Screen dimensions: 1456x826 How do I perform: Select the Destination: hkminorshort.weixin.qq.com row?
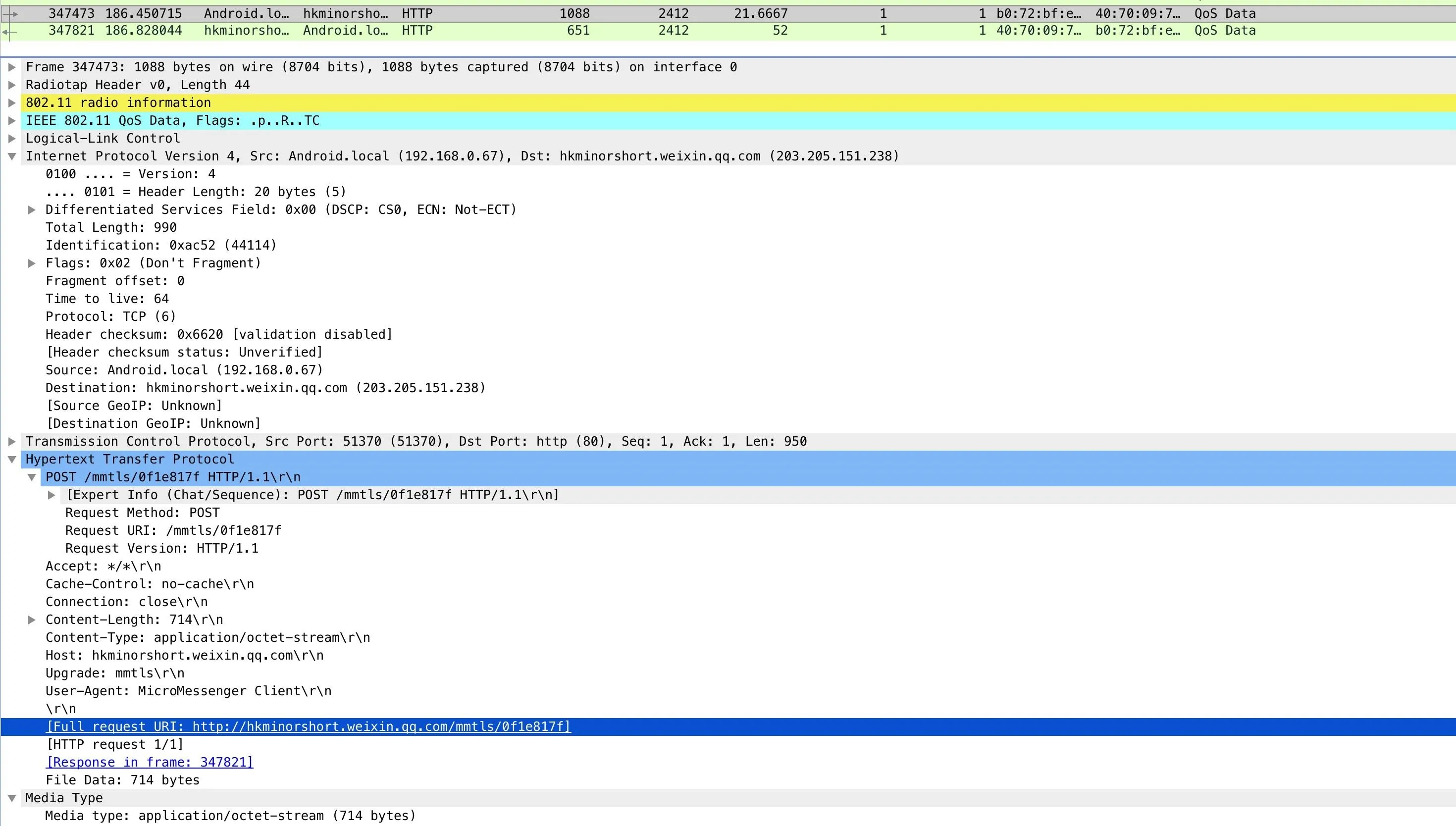pos(265,388)
